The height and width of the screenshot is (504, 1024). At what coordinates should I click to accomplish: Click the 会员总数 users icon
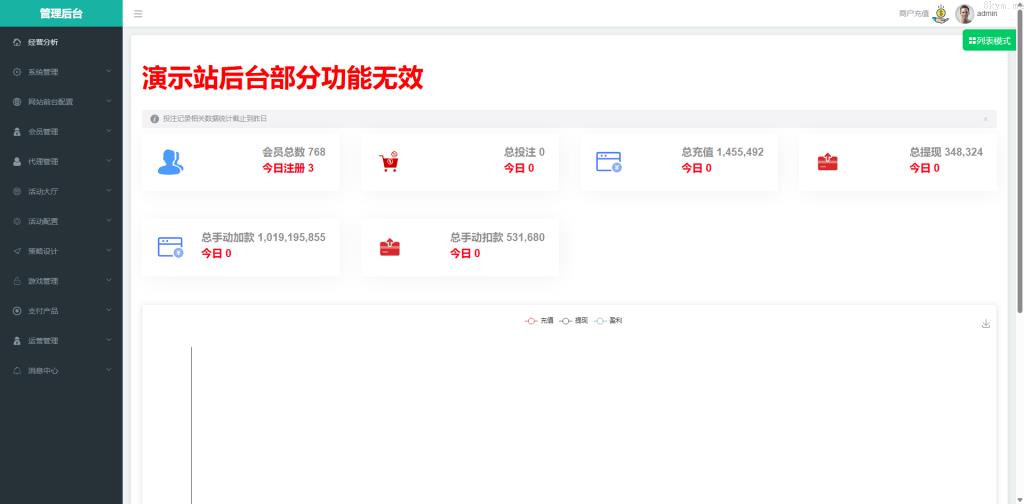(x=171, y=161)
